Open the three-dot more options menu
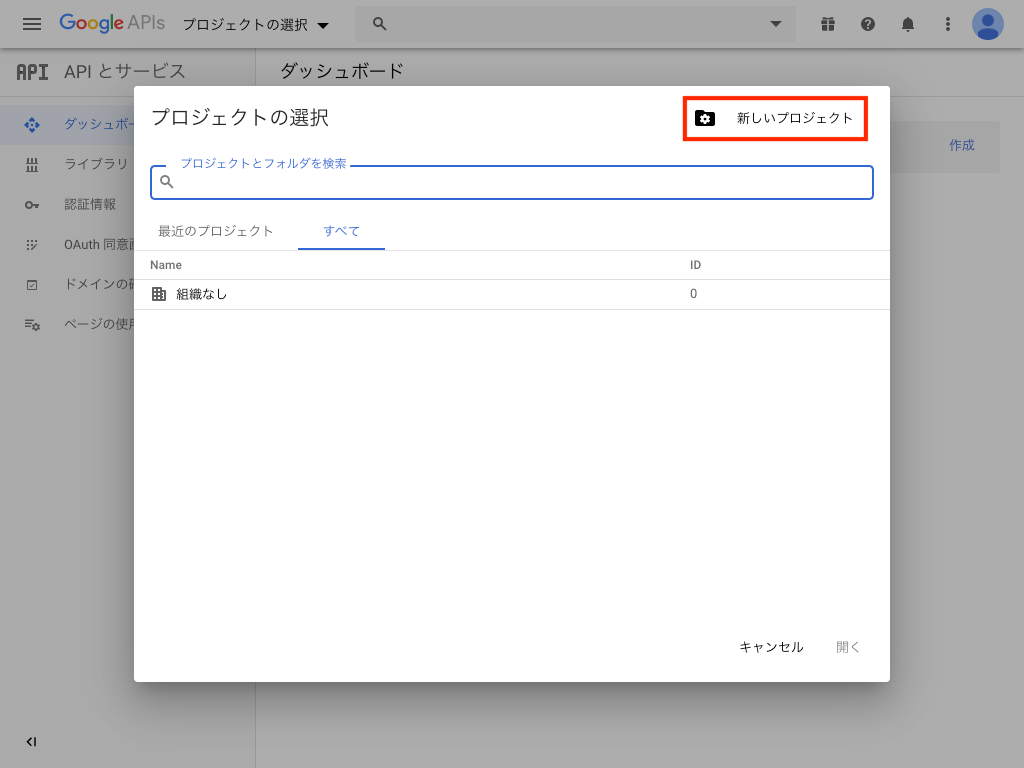The width and height of the screenshot is (1024, 768). click(x=948, y=24)
